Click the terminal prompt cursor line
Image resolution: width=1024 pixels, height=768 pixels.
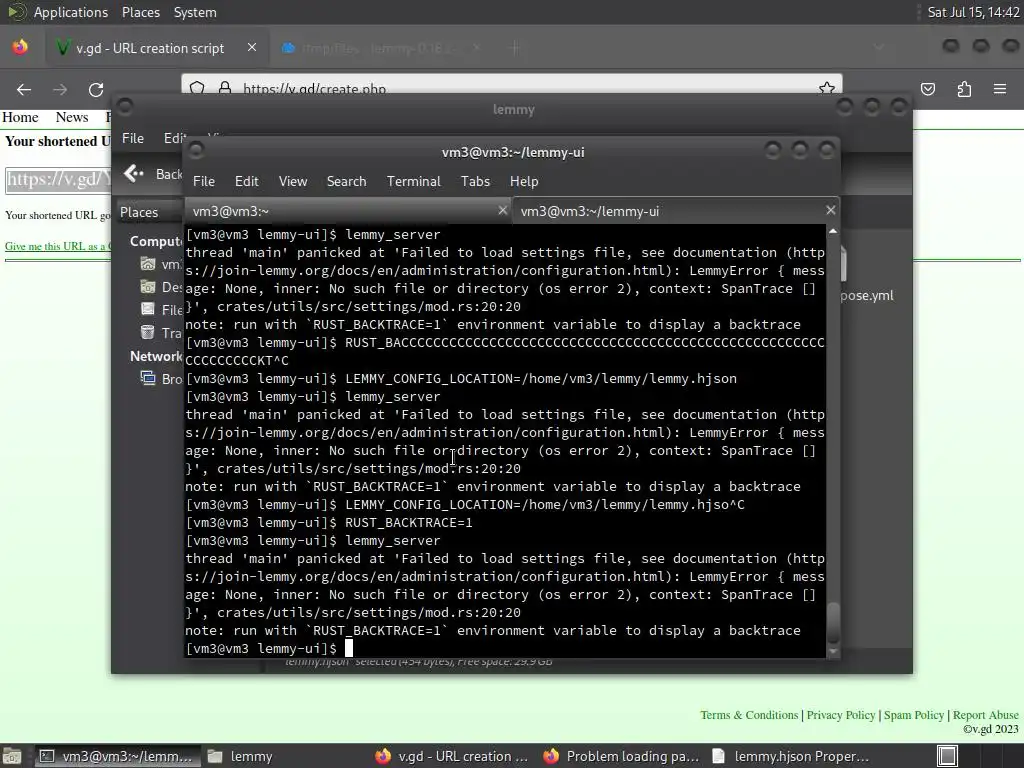click(x=505, y=648)
